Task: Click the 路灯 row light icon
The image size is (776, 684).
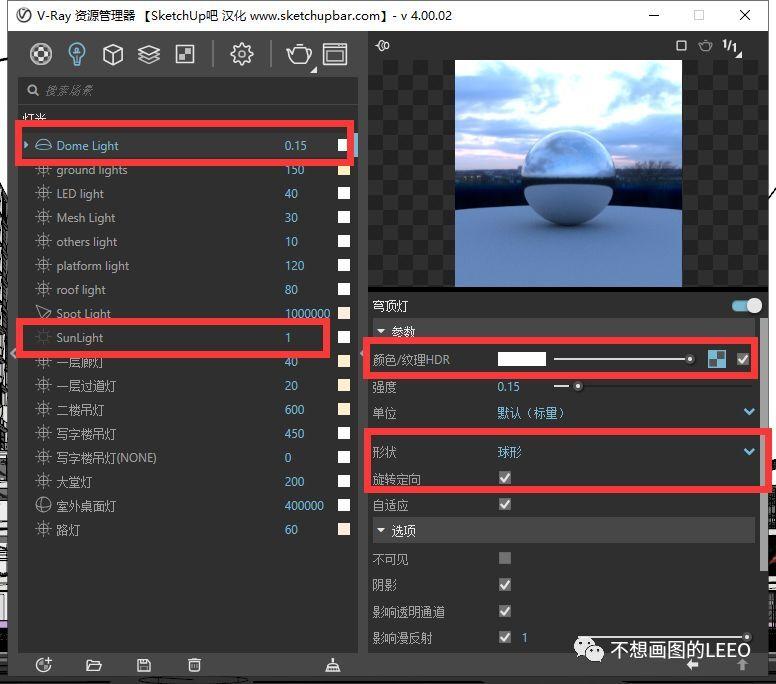Action: [44, 529]
